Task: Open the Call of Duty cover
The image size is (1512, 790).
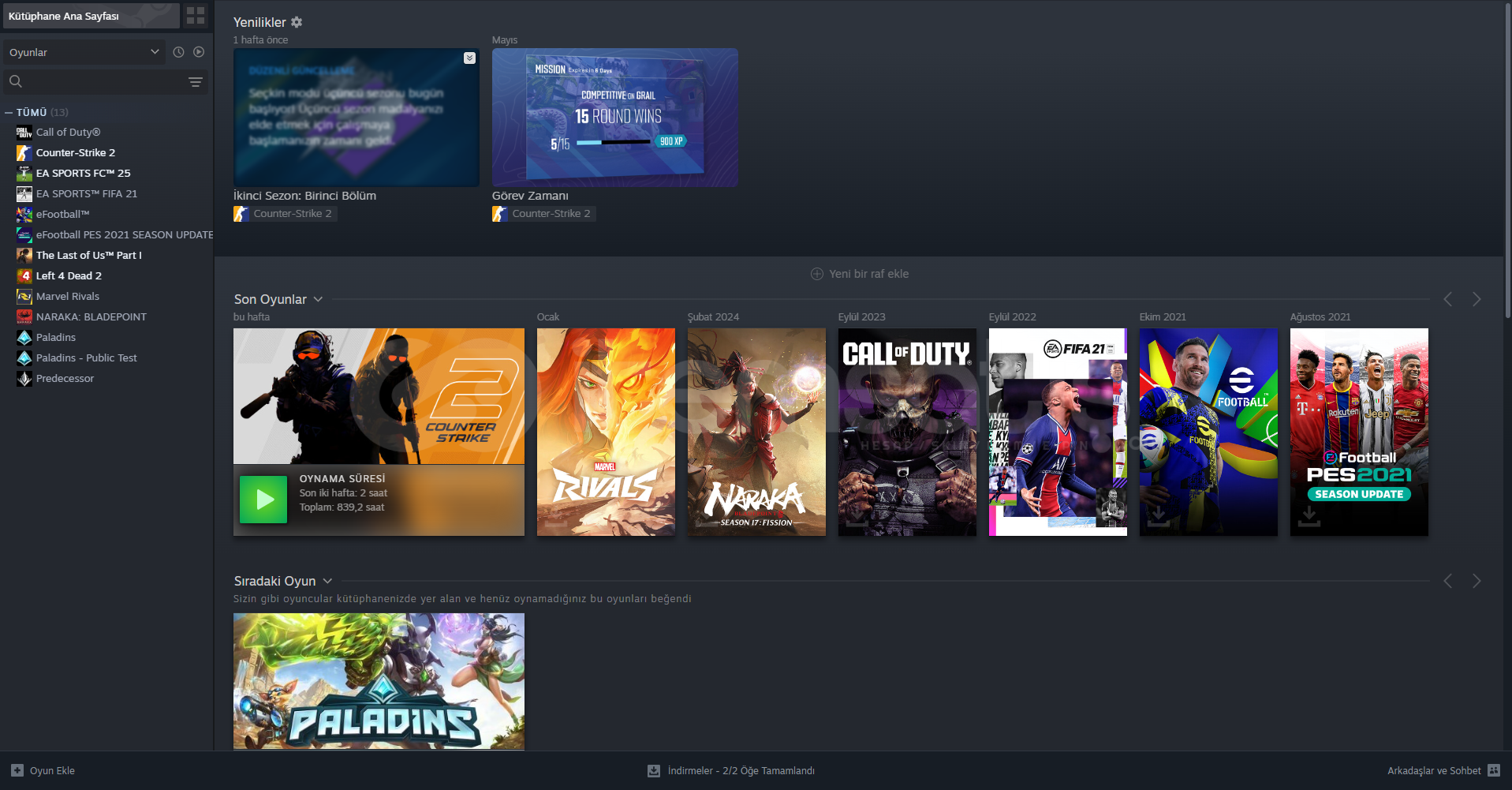Action: 907,432
